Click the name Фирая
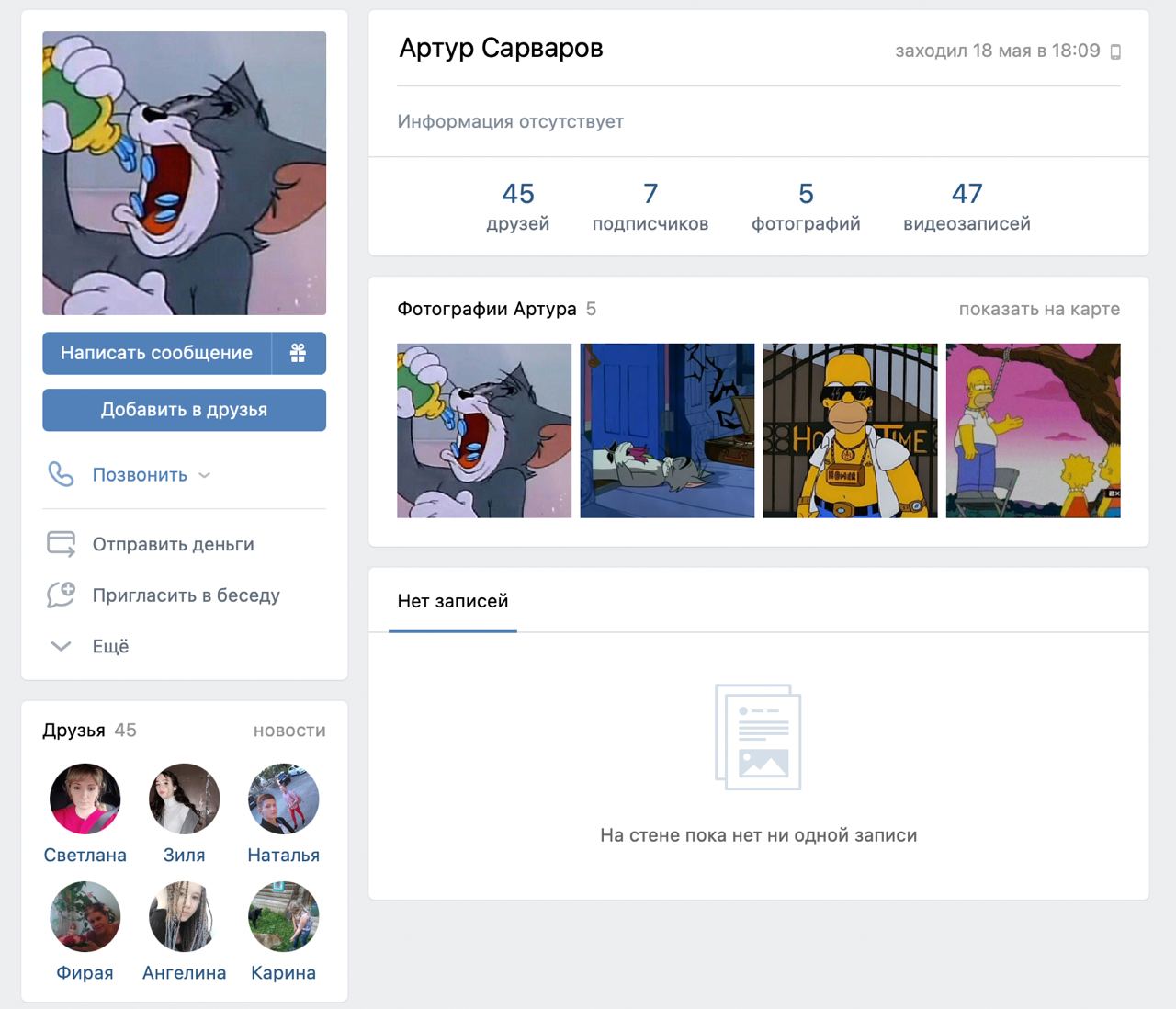This screenshot has height=1009, width=1176. point(85,972)
